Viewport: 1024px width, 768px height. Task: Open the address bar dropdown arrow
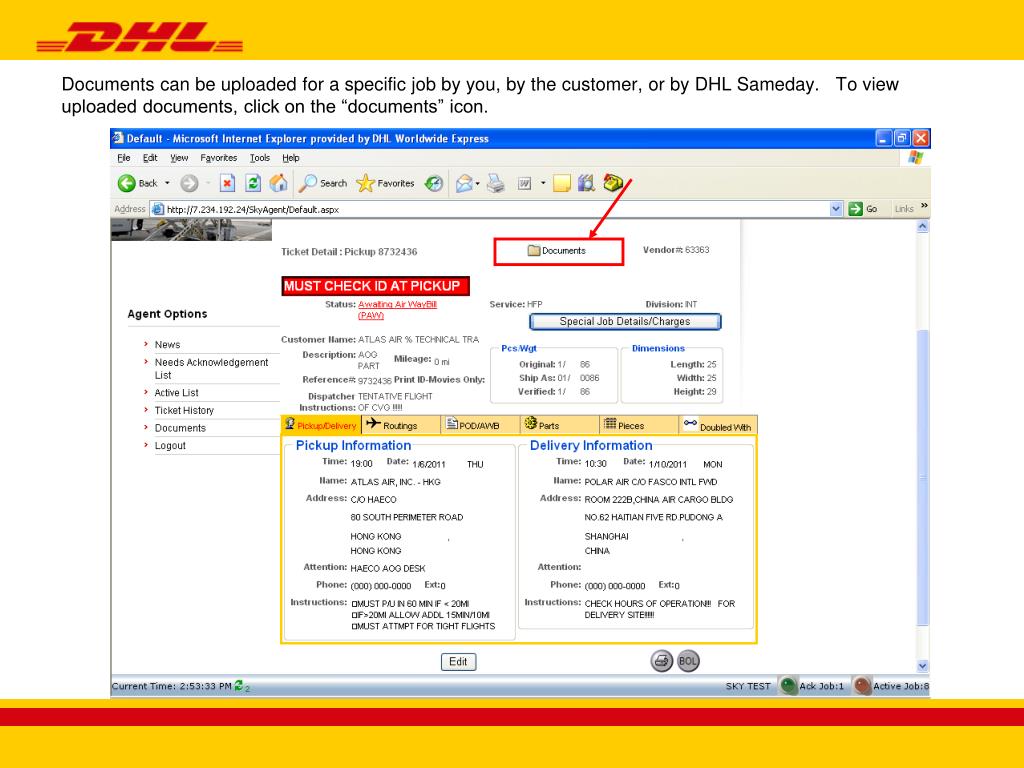(x=836, y=209)
